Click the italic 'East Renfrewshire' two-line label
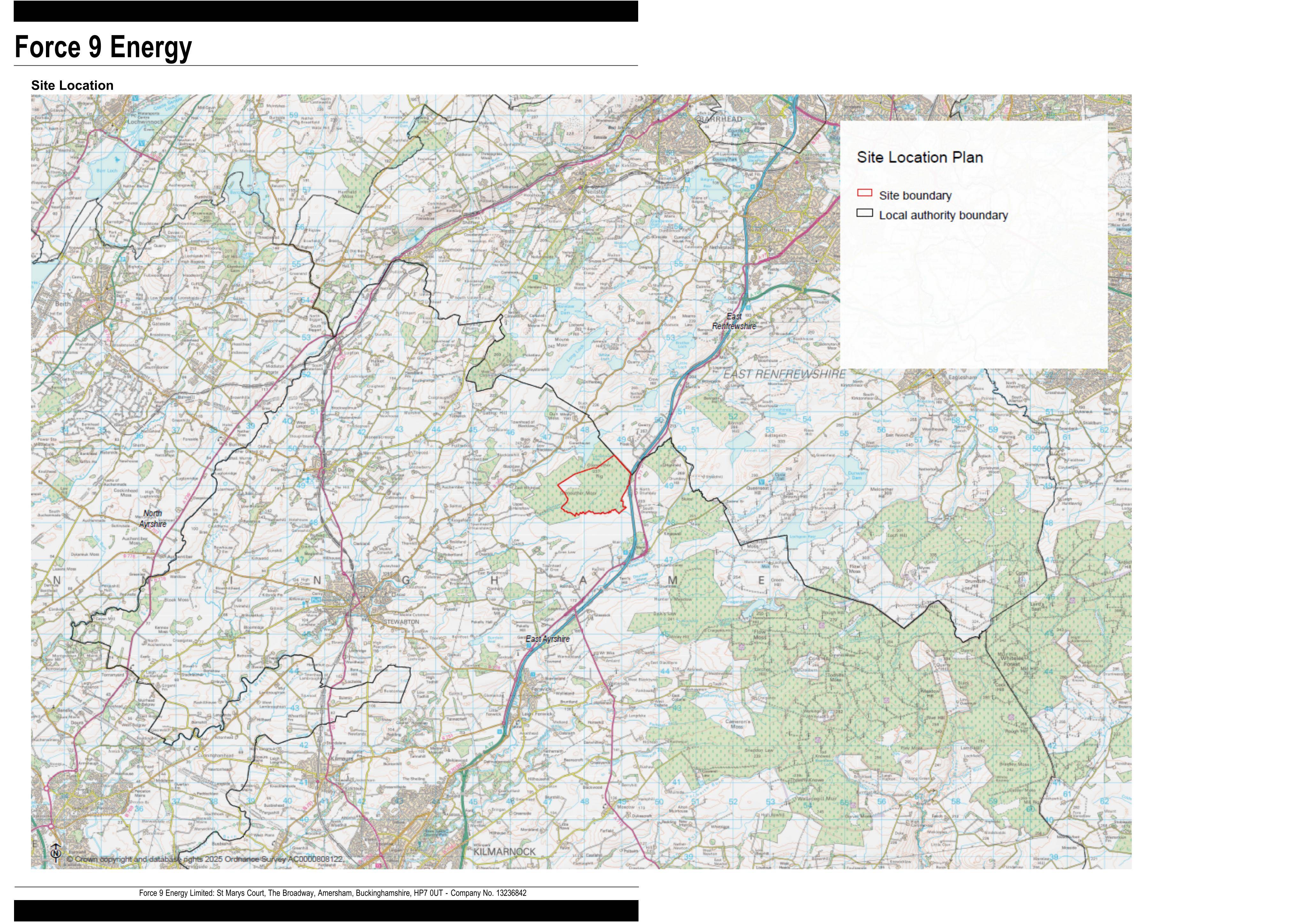 click(734, 321)
